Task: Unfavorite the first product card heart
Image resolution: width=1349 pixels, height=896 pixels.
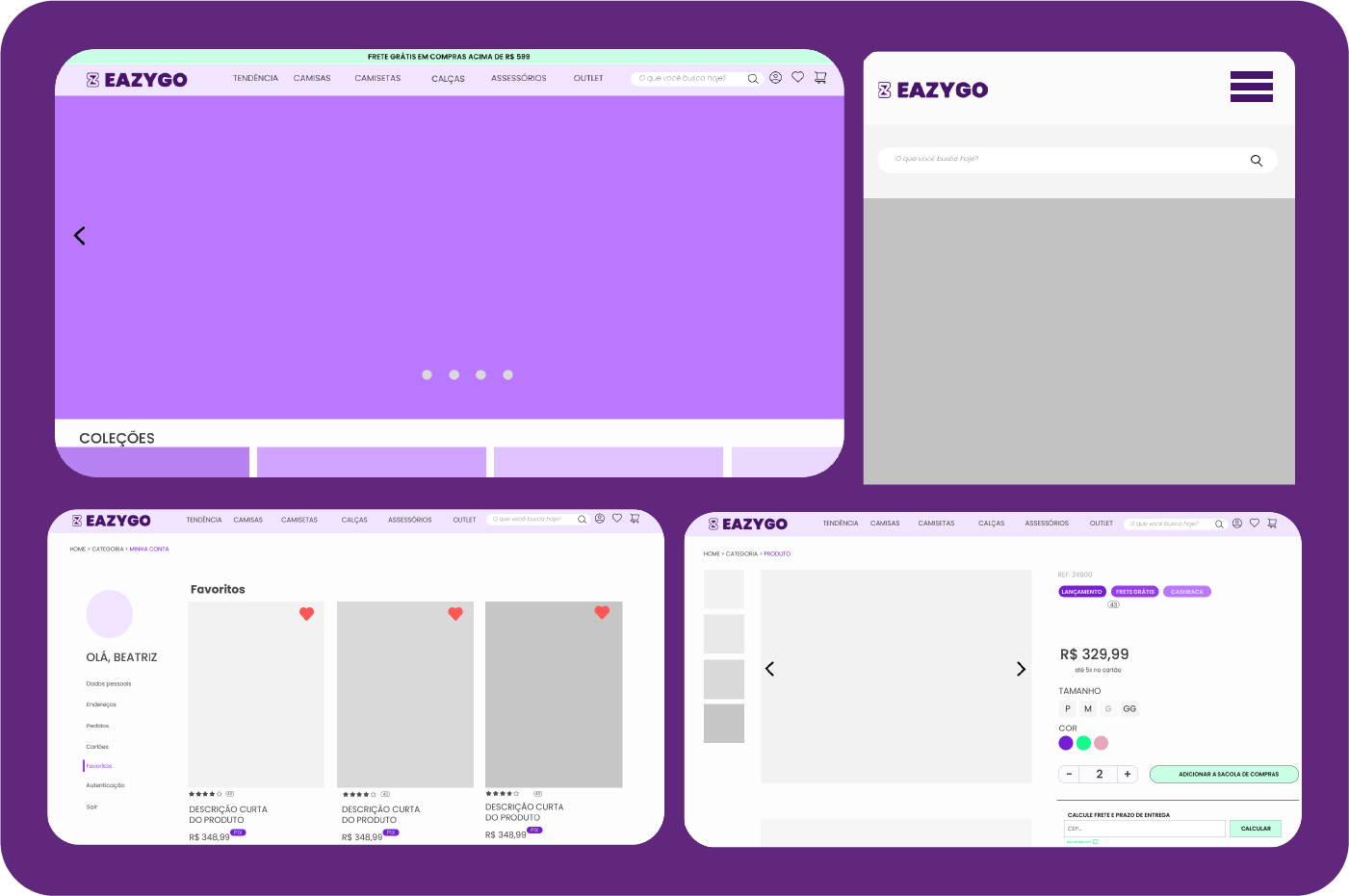Action: 306,614
